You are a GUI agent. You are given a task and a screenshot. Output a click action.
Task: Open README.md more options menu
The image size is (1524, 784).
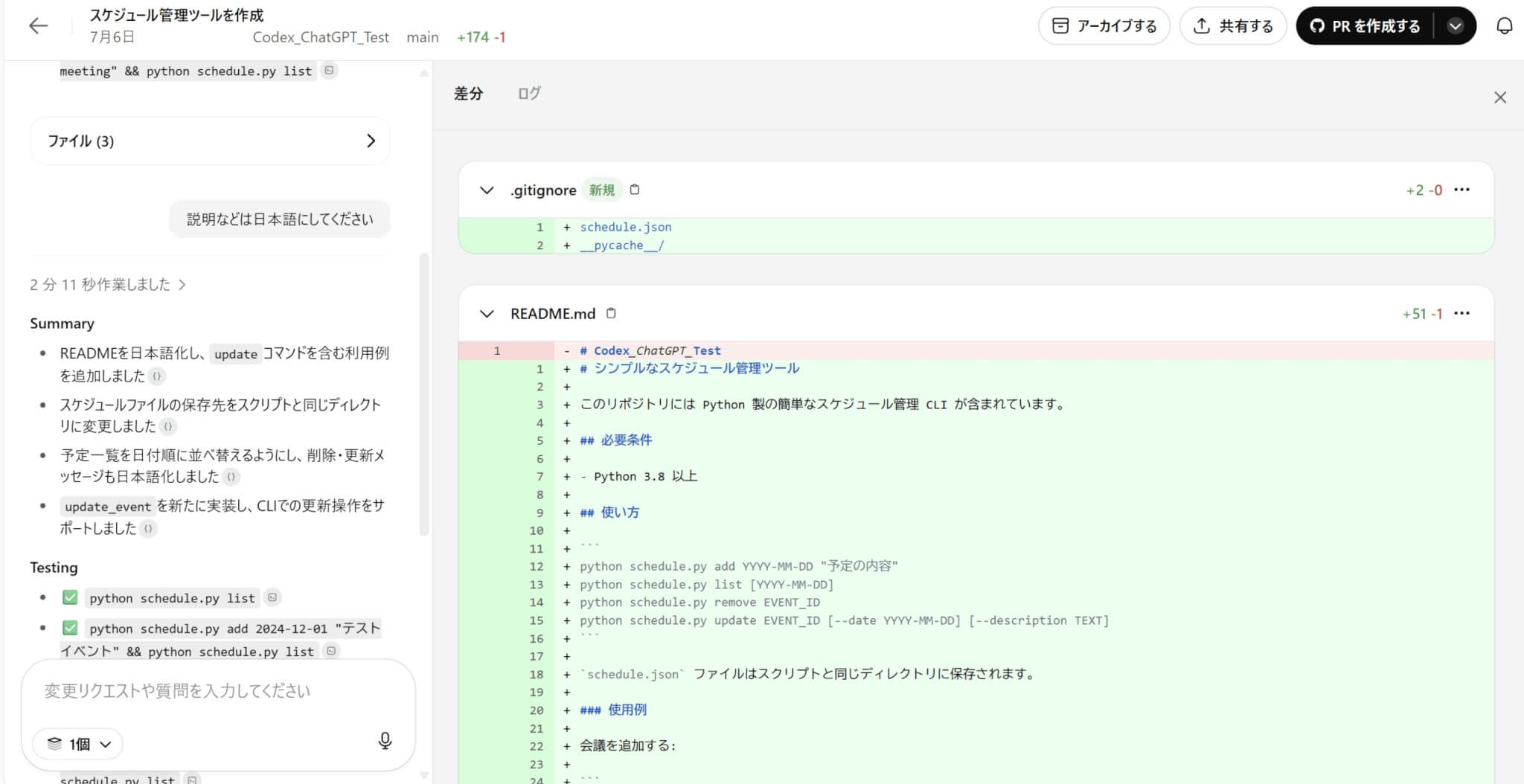click(x=1461, y=313)
